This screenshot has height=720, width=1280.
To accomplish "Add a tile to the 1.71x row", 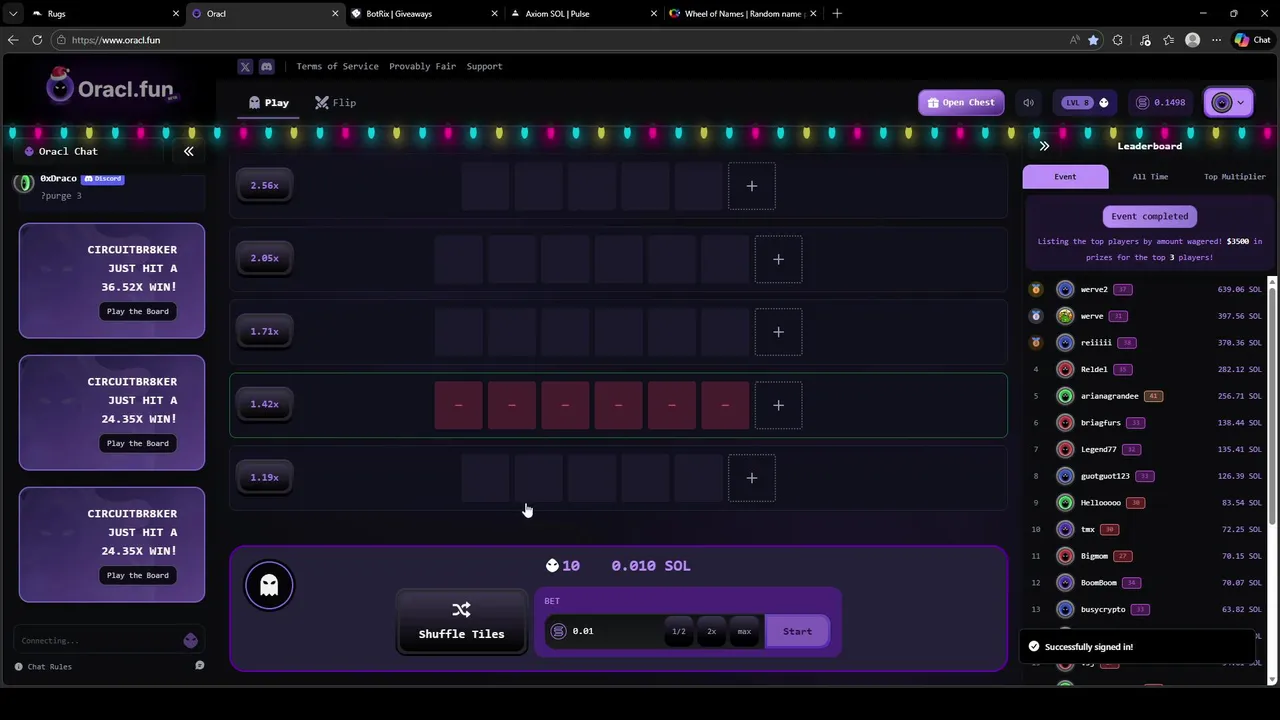I will (778, 332).
